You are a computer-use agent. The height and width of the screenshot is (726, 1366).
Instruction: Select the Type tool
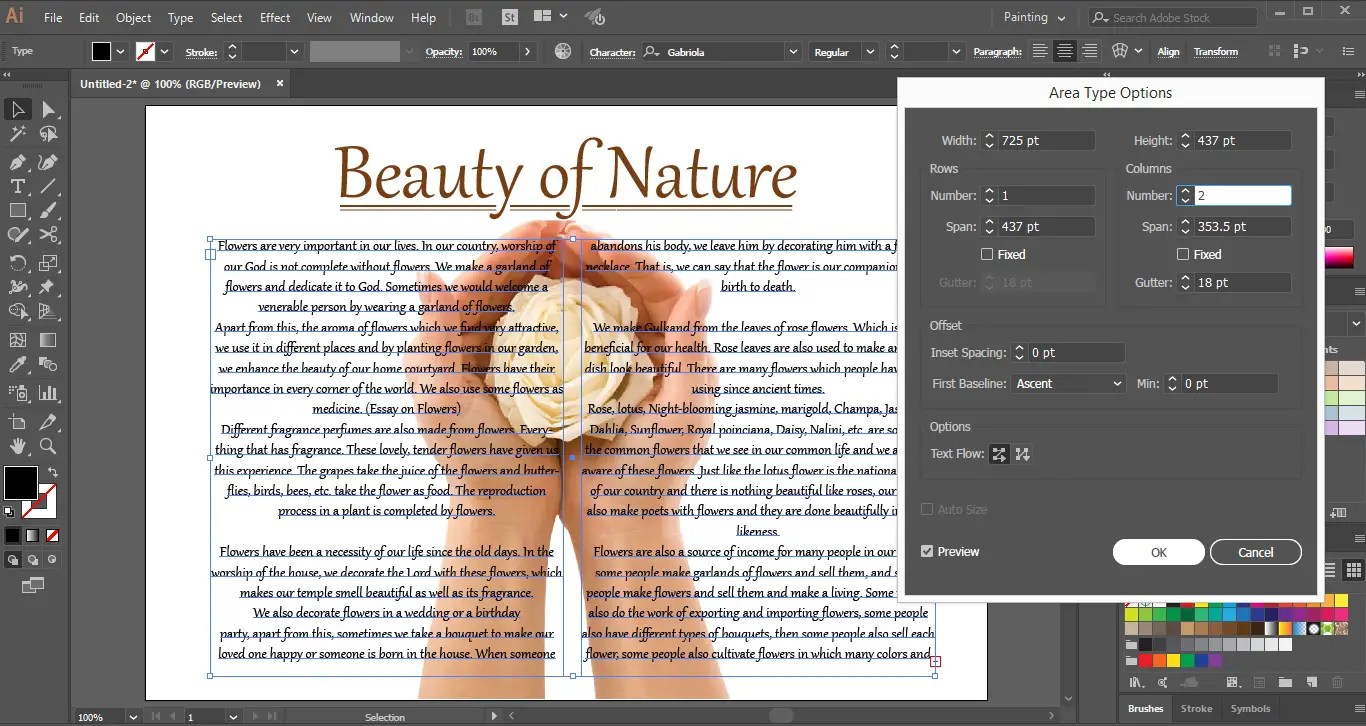pyautogui.click(x=18, y=186)
